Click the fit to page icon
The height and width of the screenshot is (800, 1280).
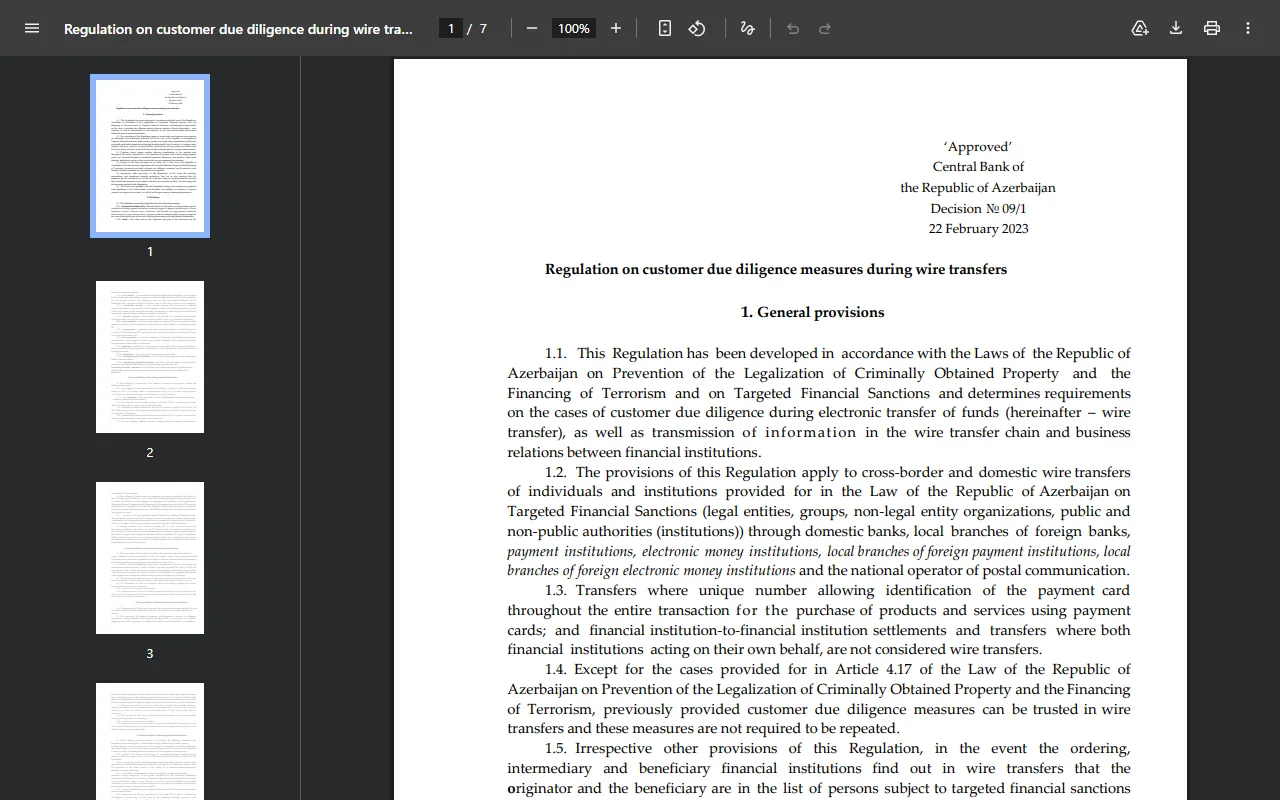tap(665, 28)
